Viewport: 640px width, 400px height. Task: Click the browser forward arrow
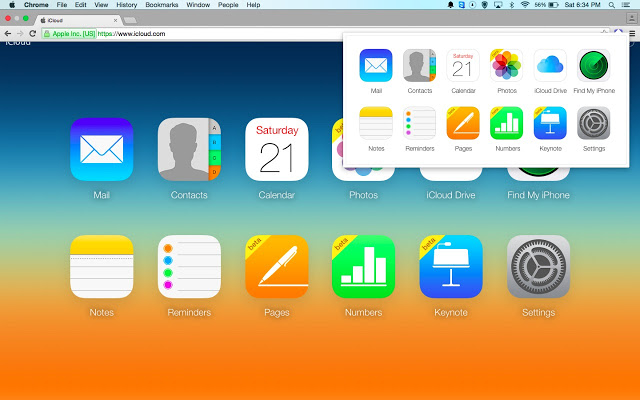coord(20,33)
